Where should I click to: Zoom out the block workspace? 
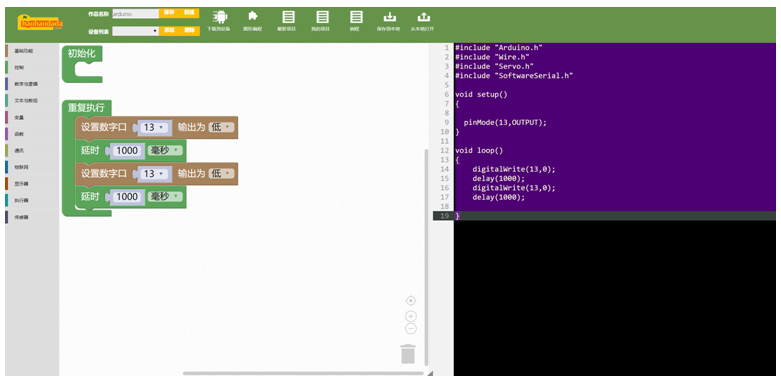410,329
